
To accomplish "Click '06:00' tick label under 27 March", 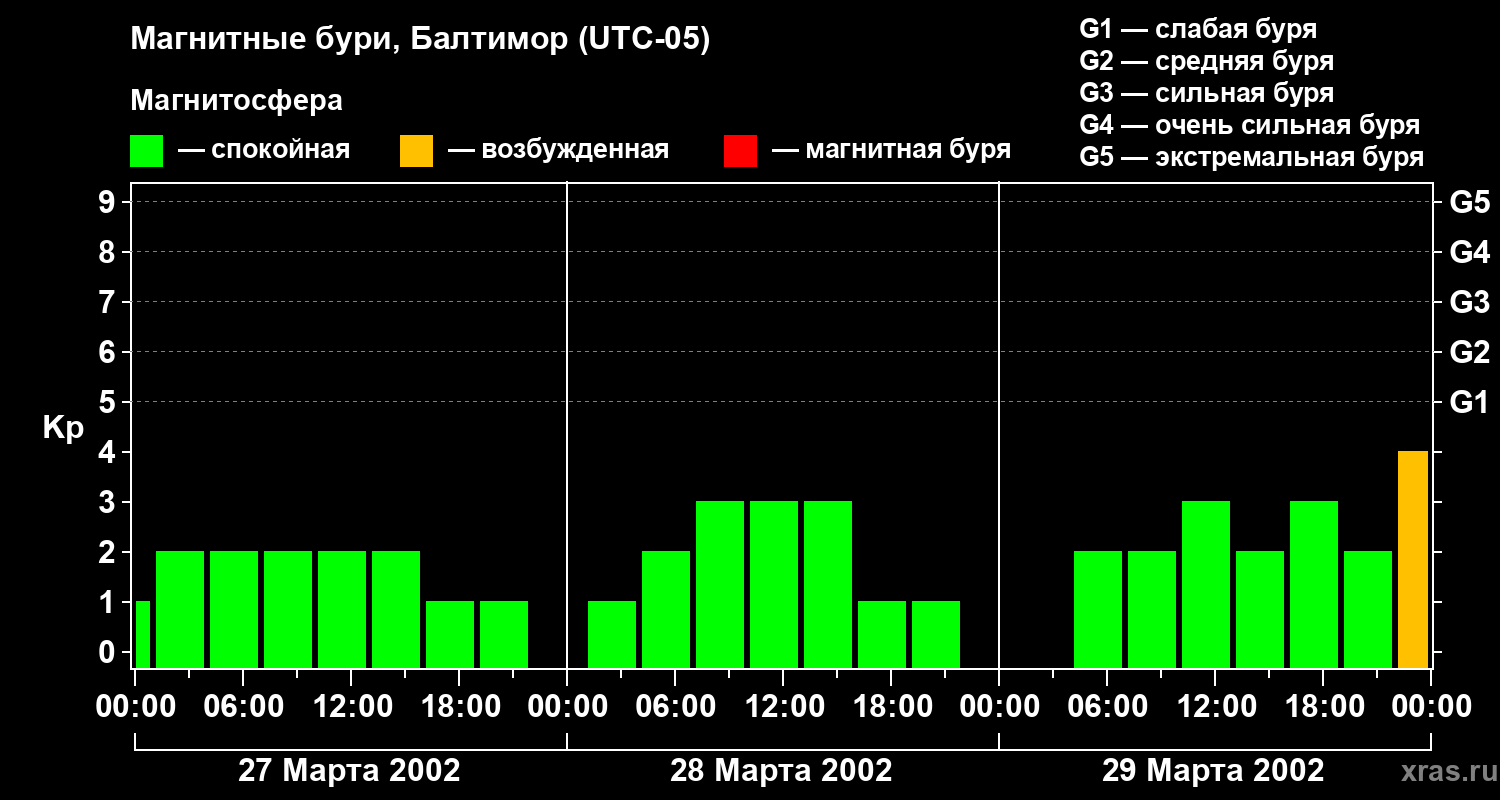I will pyautogui.click(x=242, y=707).
